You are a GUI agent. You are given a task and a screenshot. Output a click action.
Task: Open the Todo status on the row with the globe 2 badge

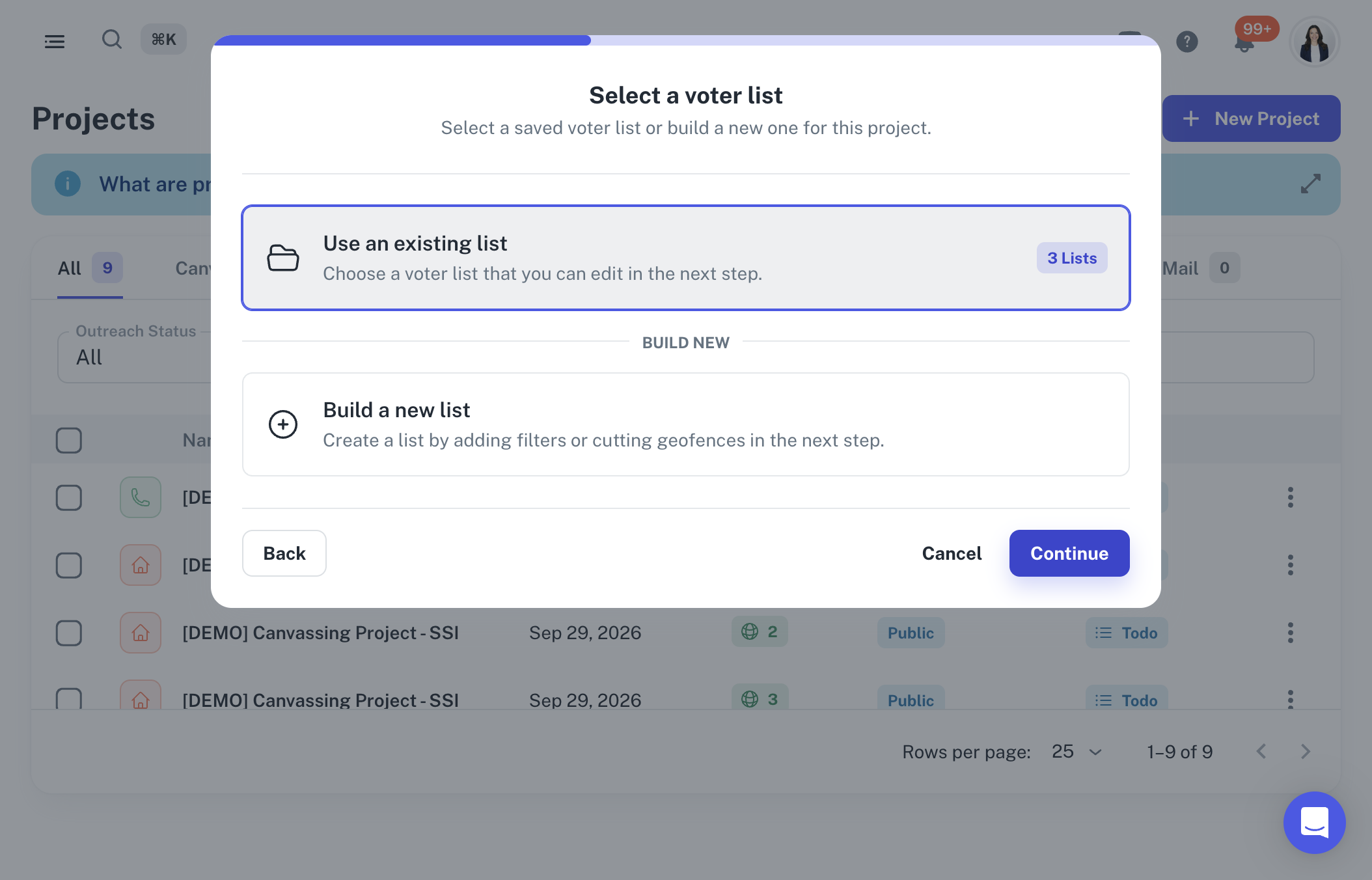1127,633
